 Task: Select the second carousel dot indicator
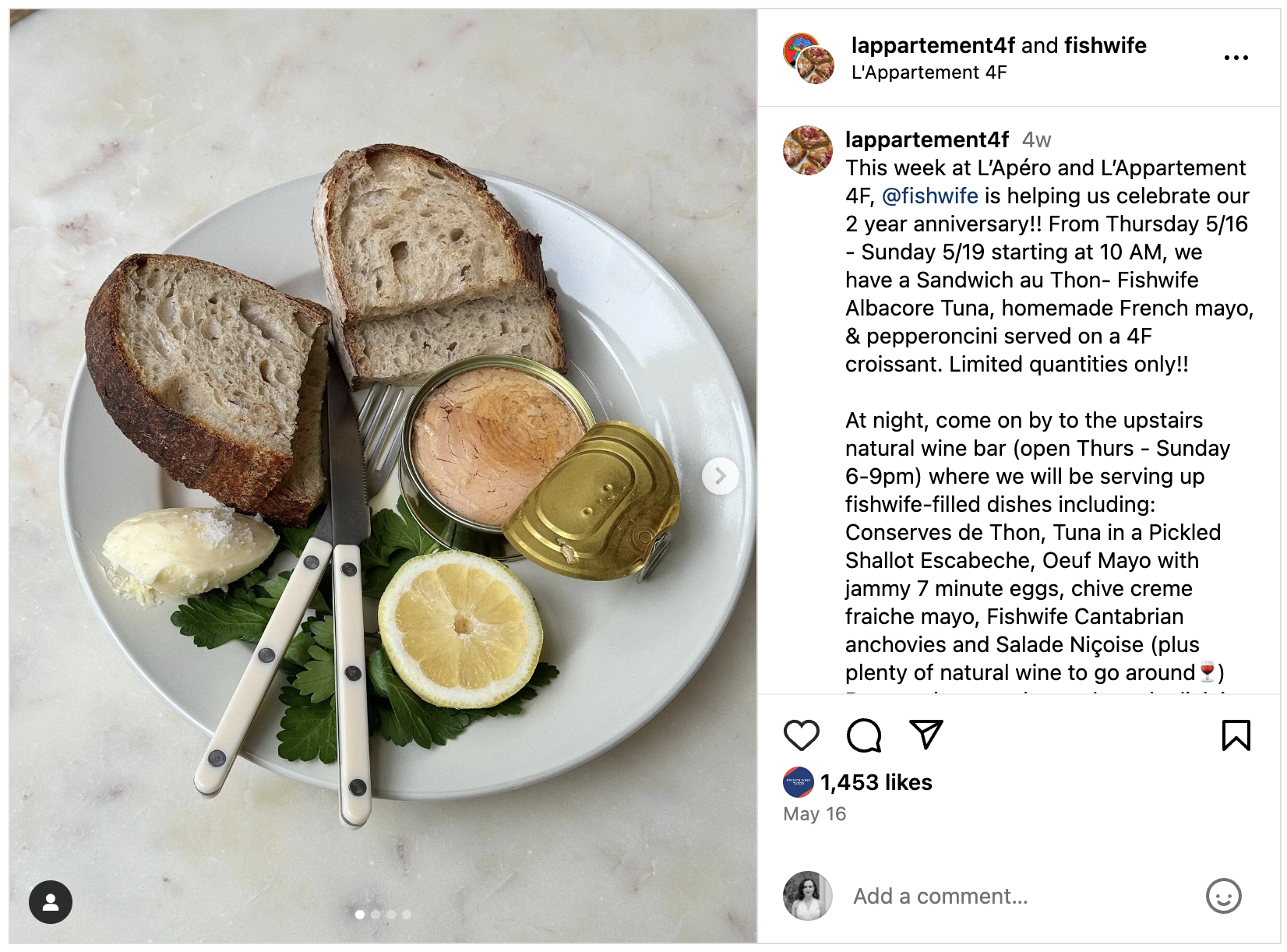[376, 915]
